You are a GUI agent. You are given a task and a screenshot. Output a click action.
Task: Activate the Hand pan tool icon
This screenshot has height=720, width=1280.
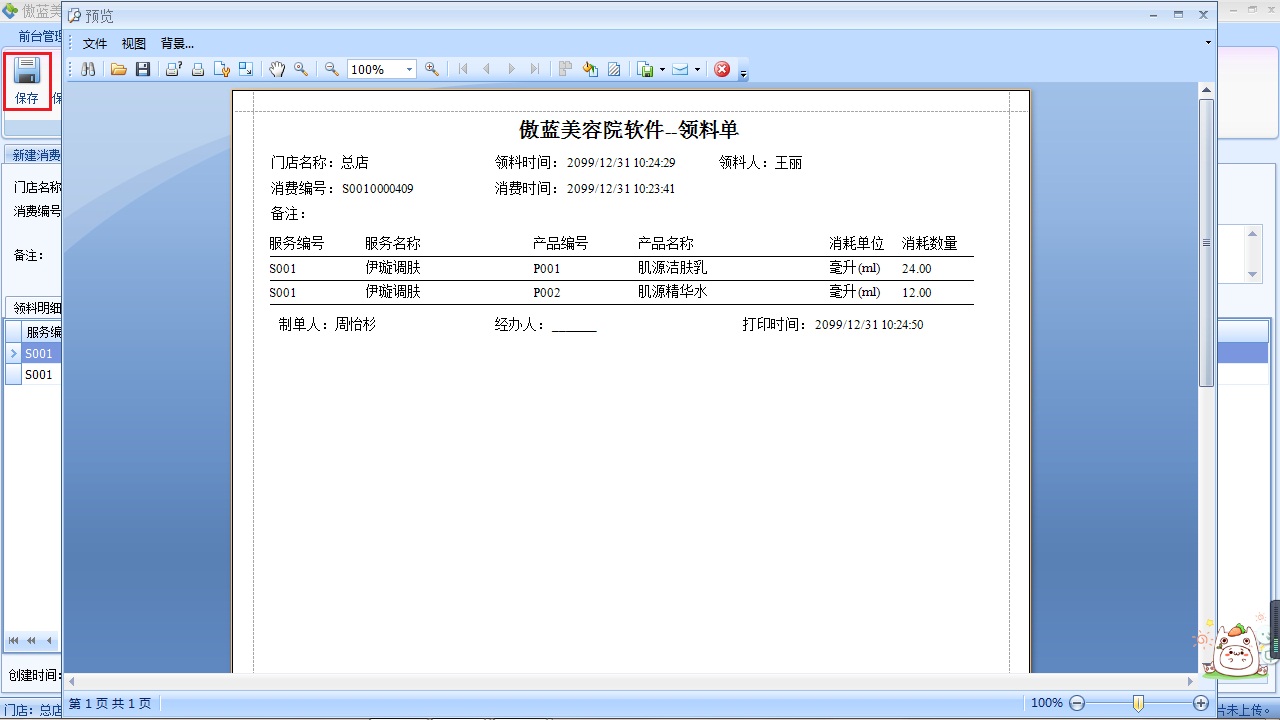[x=278, y=69]
